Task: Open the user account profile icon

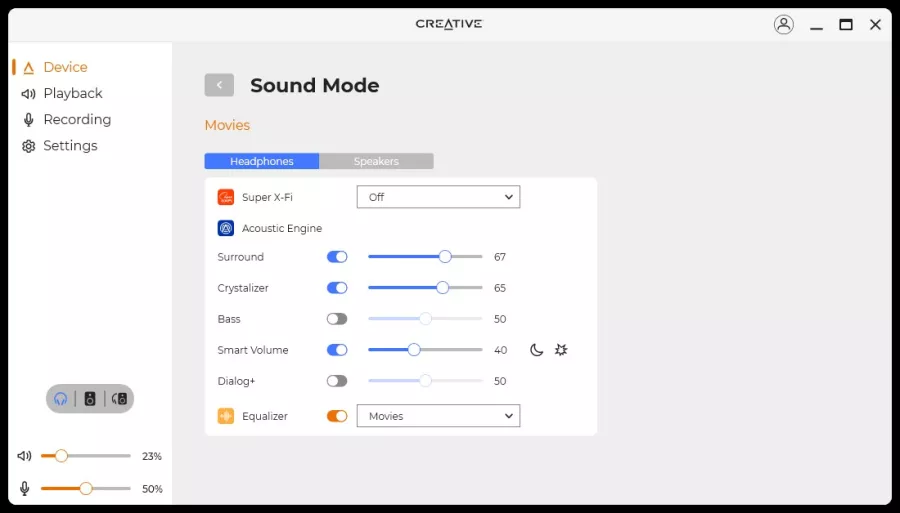Action: click(x=783, y=24)
